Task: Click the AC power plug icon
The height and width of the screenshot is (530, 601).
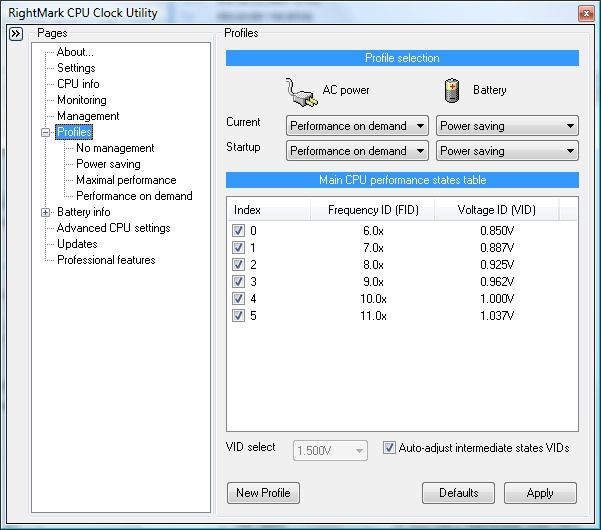Action: (301, 92)
